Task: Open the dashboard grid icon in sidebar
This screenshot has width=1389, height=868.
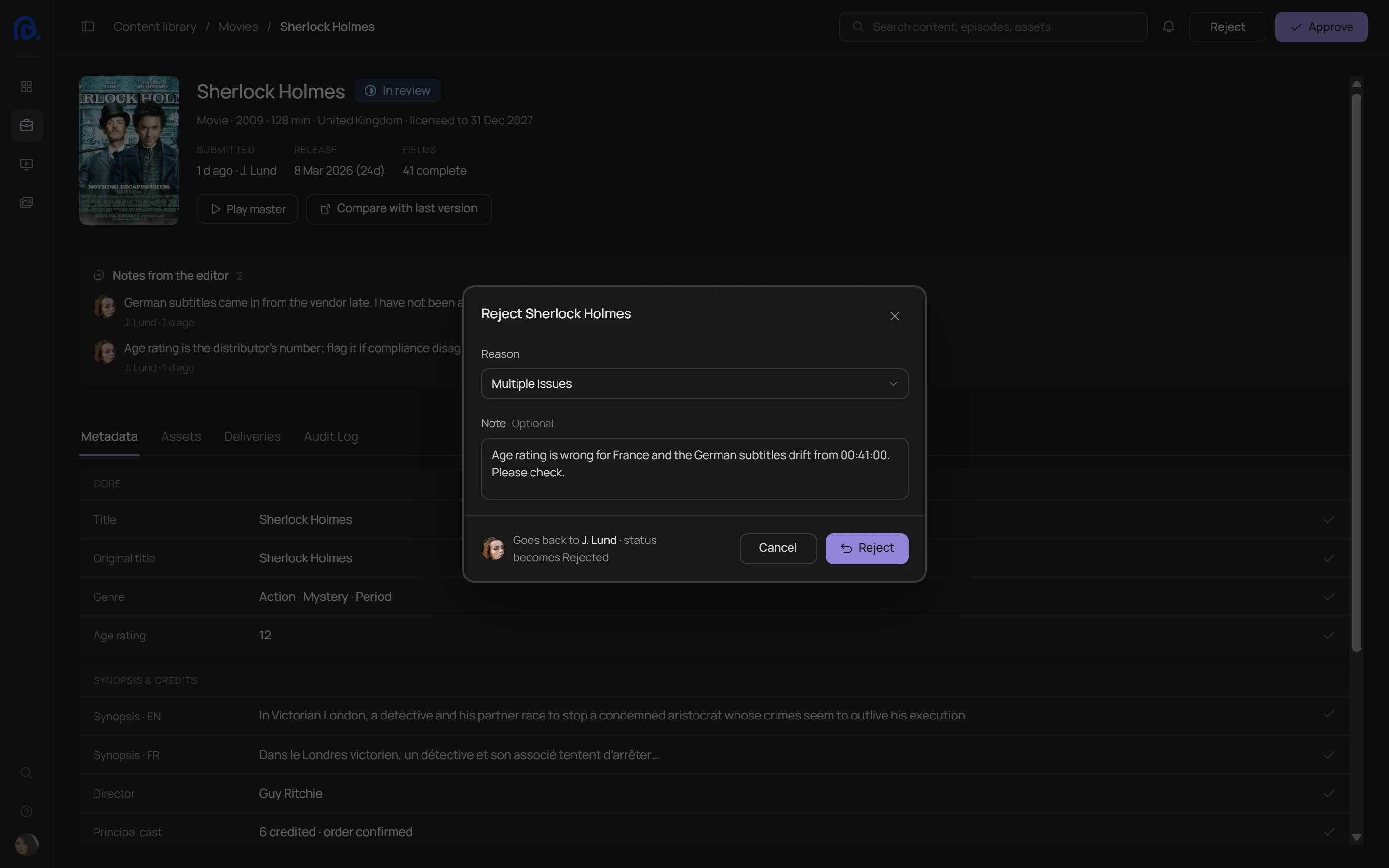Action: pos(27,87)
